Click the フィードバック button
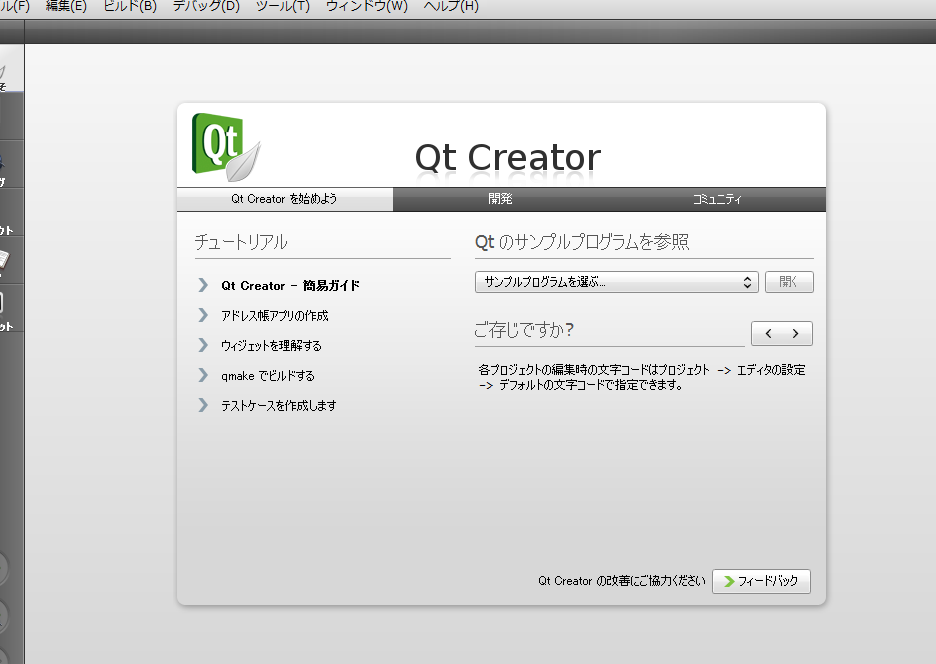 [761, 581]
